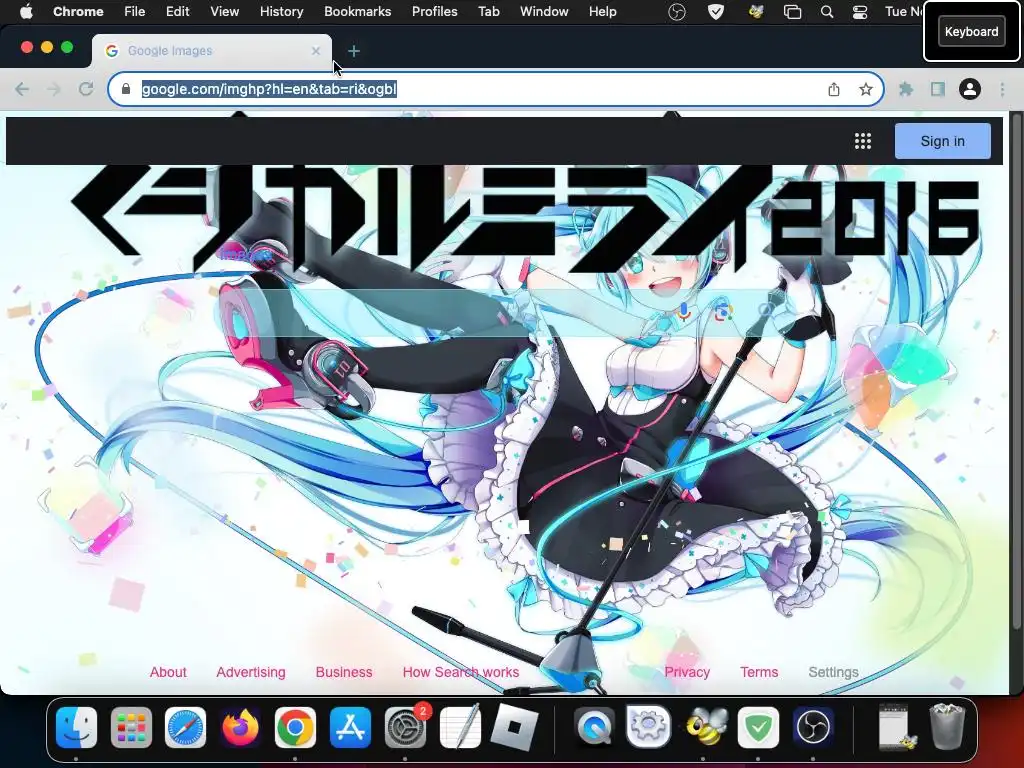Open Launchpad from the Dock
The height and width of the screenshot is (768, 1024).
pos(131,727)
